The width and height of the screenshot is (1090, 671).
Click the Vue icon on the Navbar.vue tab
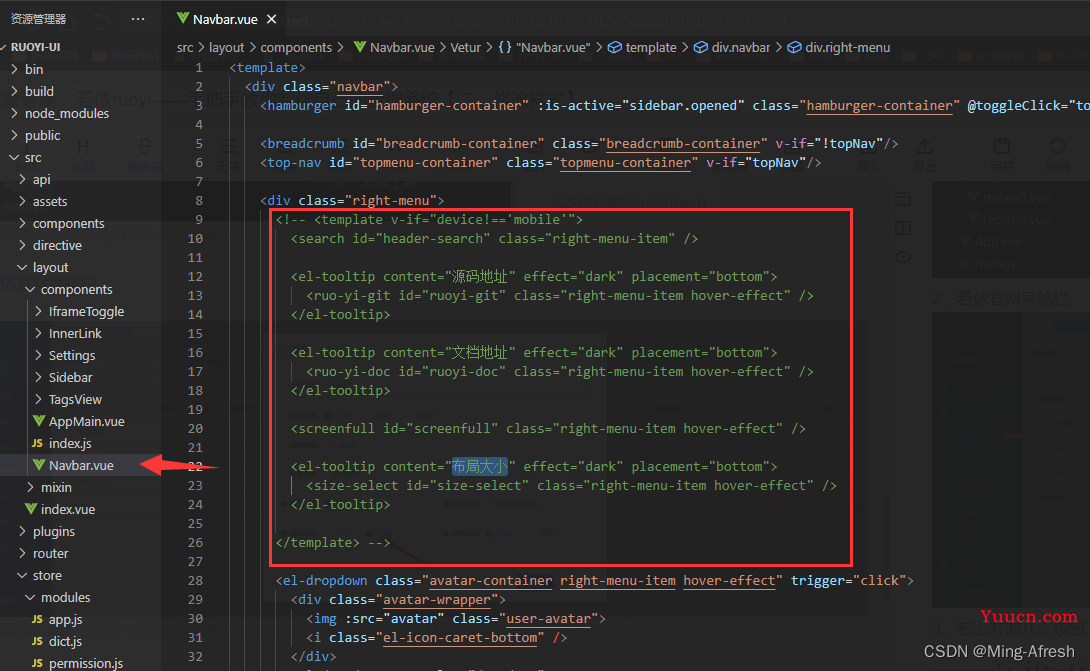point(182,19)
